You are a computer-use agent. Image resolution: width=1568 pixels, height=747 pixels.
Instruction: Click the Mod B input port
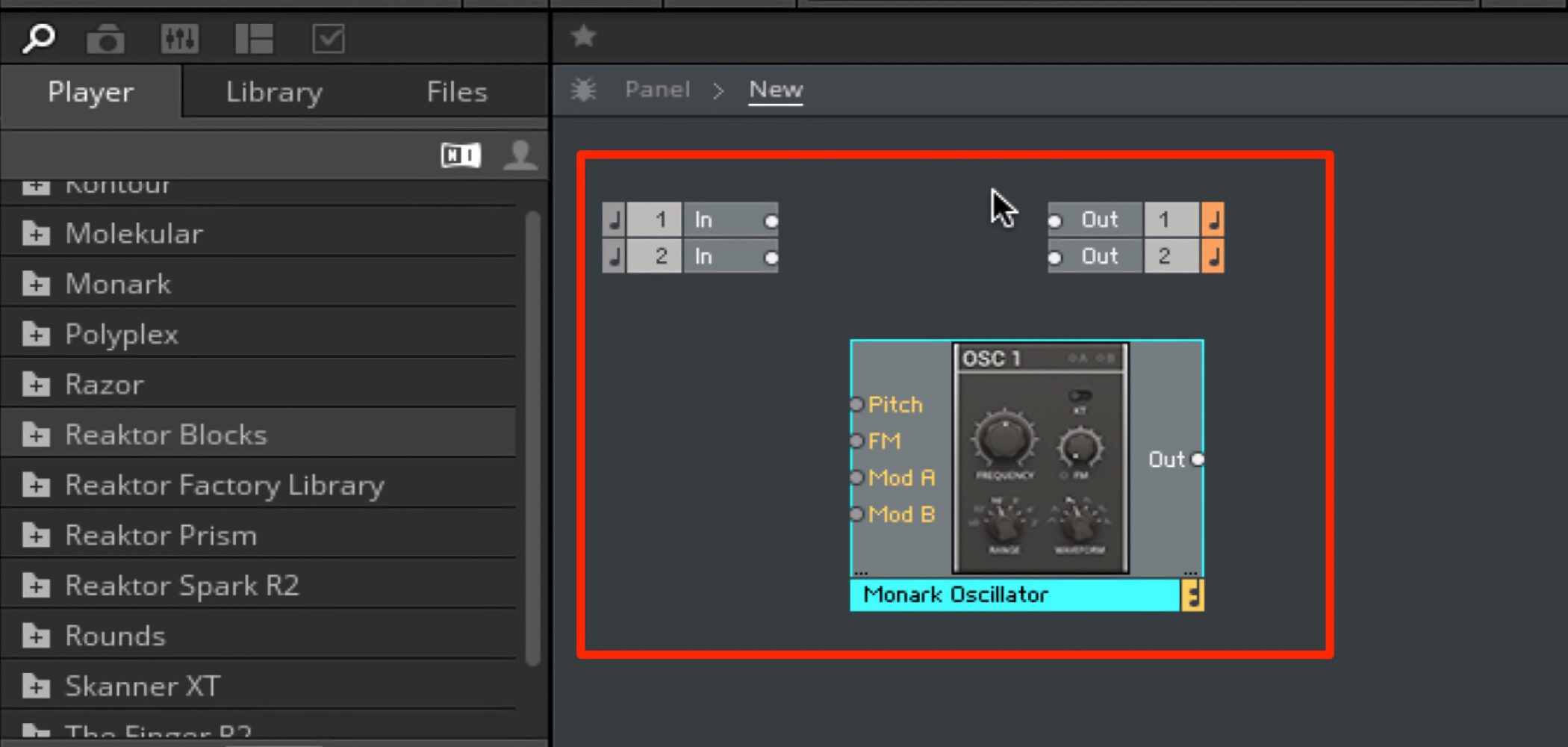[x=856, y=514]
